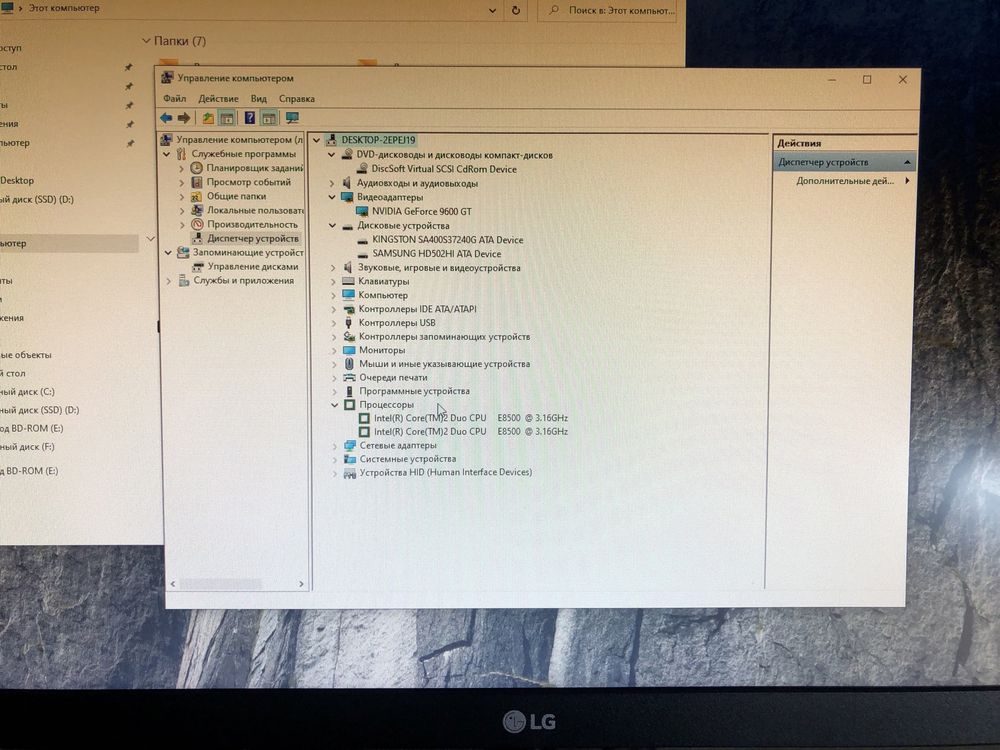Image resolution: width=1000 pixels, height=750 pixels.
Task: Click the SAMSUNG HD502HI disk icon
Action: click(362, 254)
